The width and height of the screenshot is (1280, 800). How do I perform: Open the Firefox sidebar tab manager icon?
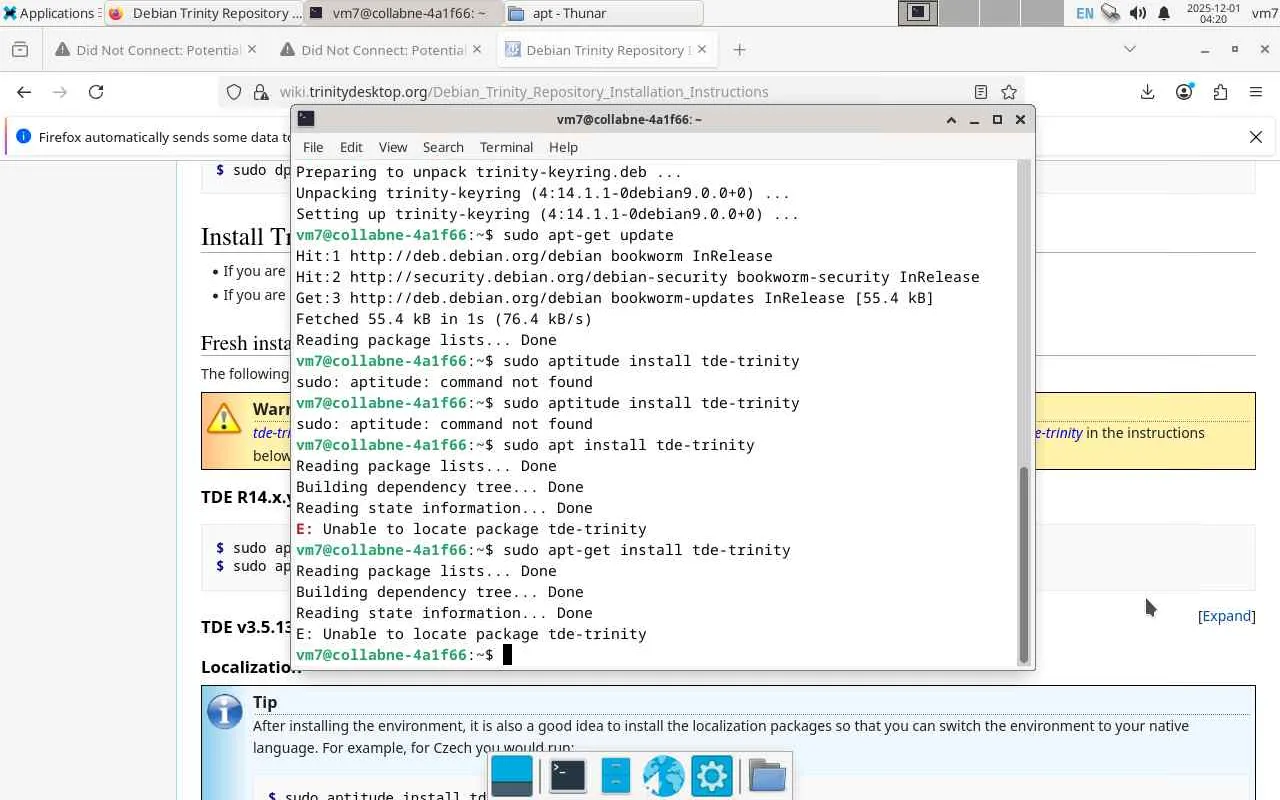[20, 50]
